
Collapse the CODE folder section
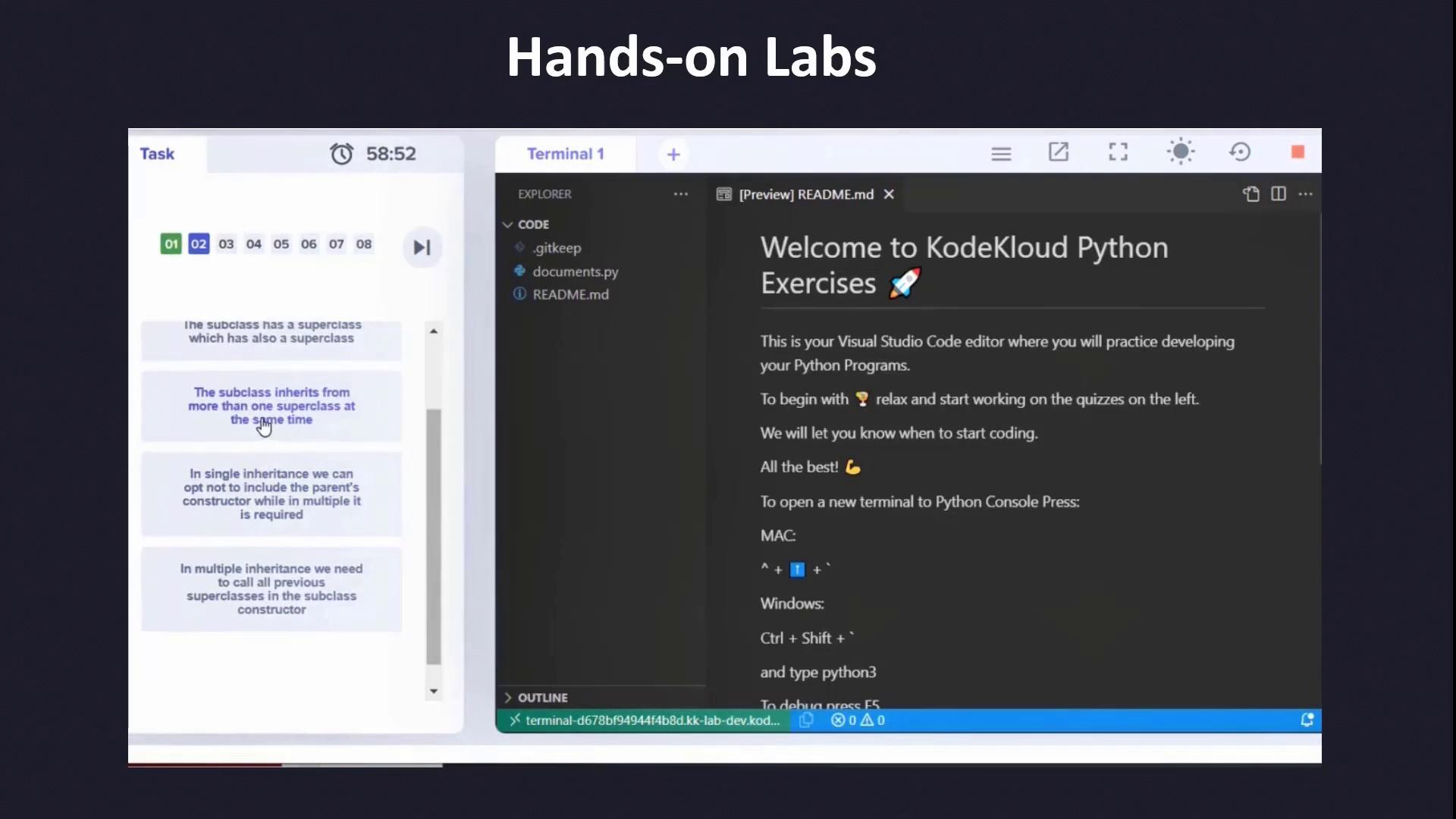pyautogui.click(x=507, y=224)
